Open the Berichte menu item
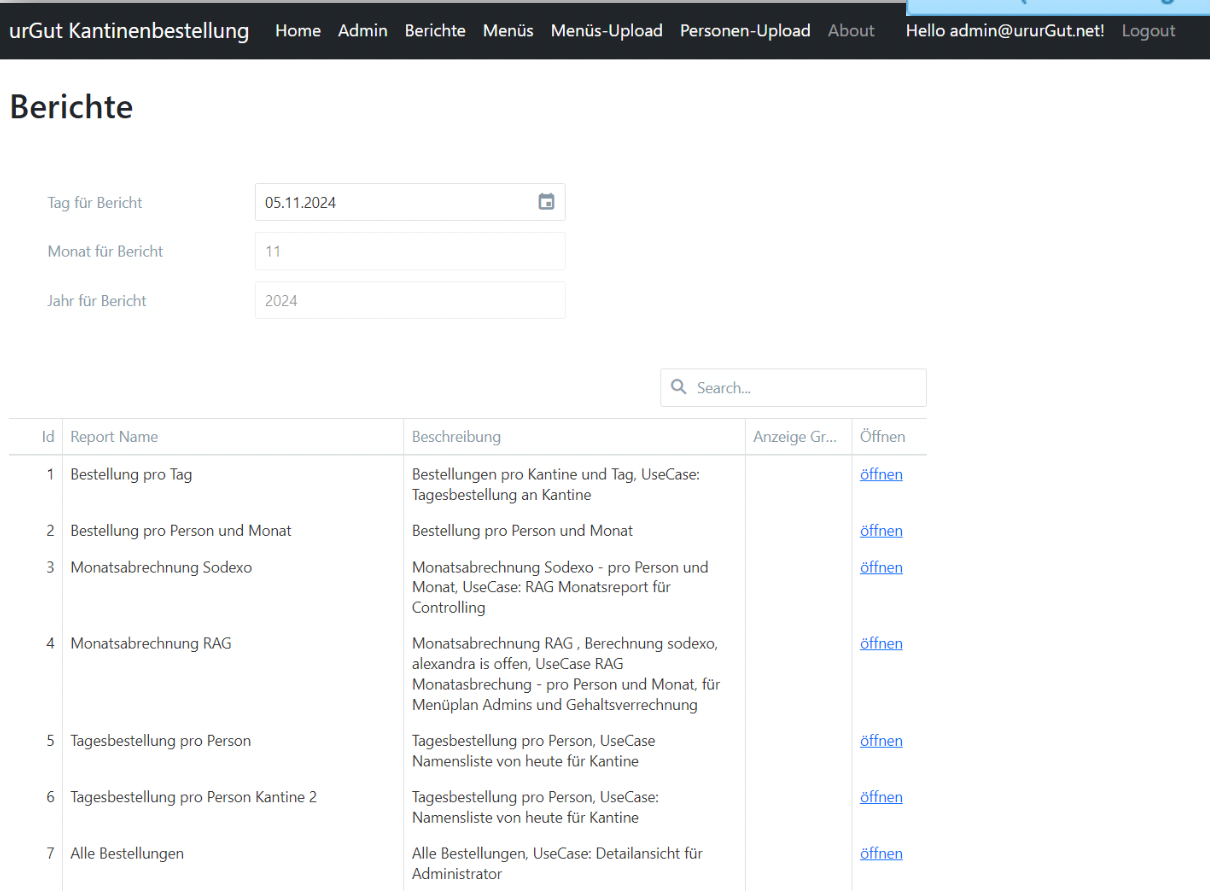 pos(435,31)
